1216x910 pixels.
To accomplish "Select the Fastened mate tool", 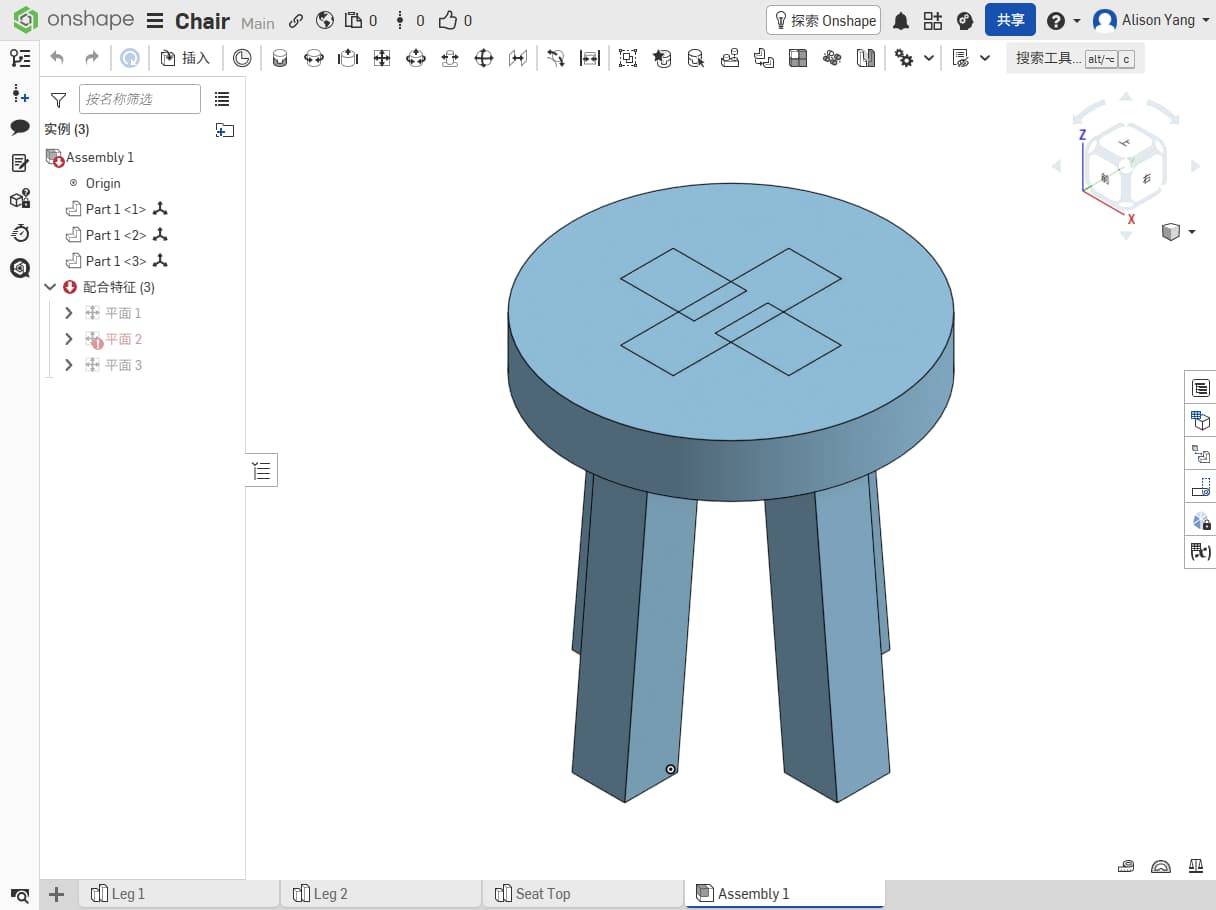I will (x=280, y=58).
